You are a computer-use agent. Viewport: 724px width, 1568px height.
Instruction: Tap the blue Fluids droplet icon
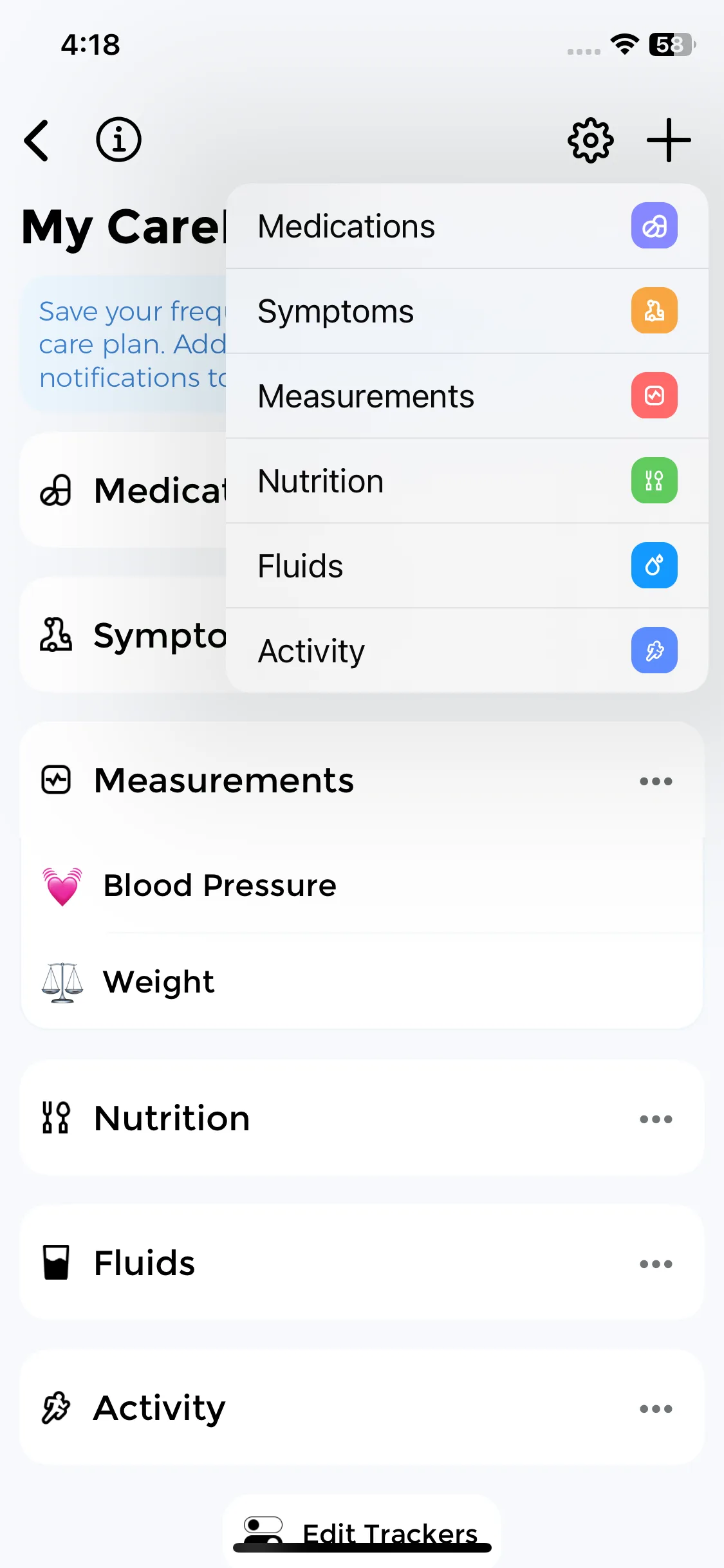coord(654,566)
